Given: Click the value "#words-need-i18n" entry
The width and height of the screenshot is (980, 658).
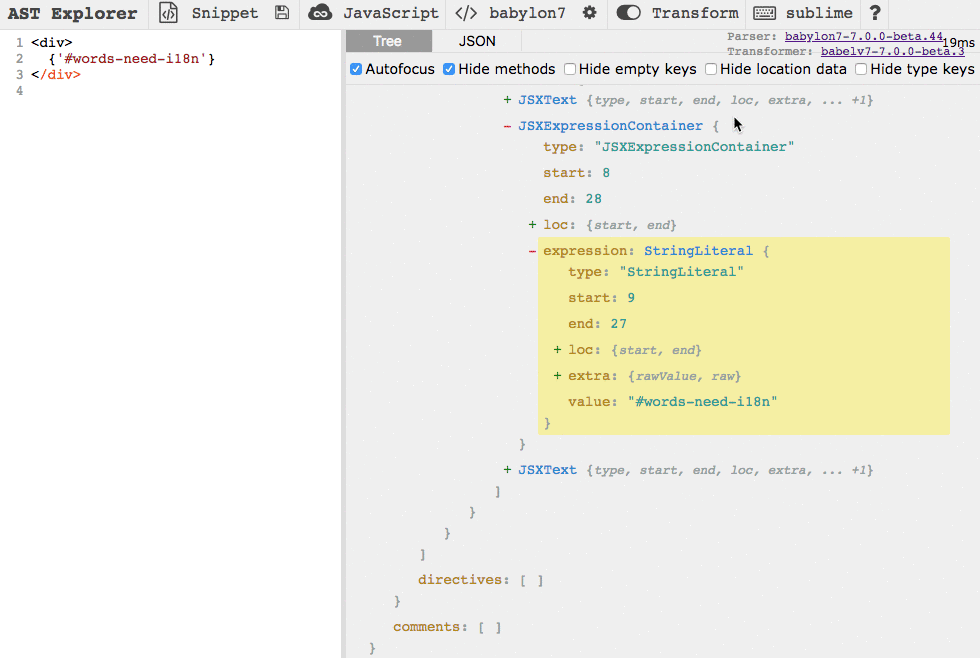Looking at the screenshot, I should (672, 402).
